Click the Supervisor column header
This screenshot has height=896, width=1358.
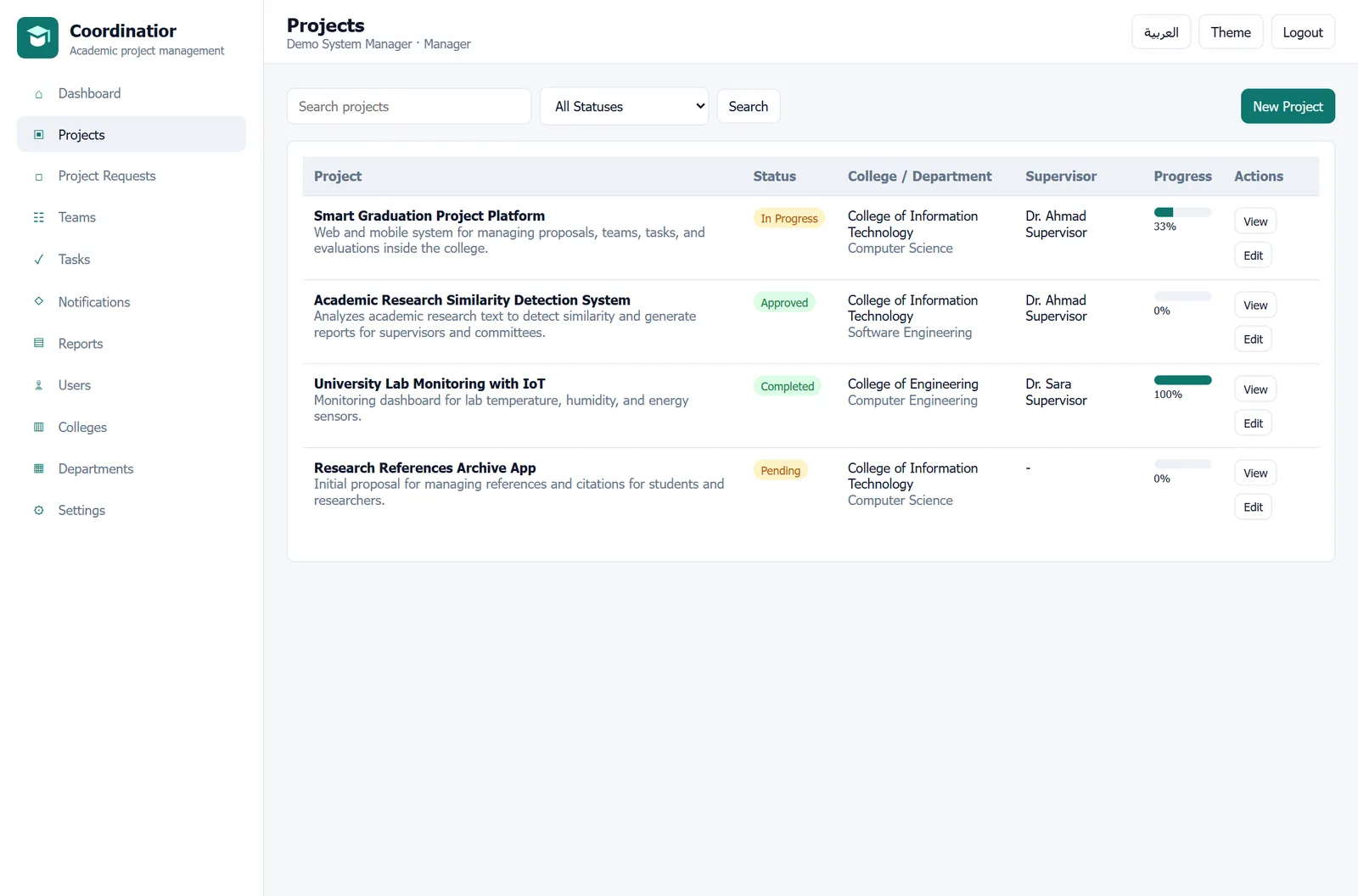tap(1061, 176)
